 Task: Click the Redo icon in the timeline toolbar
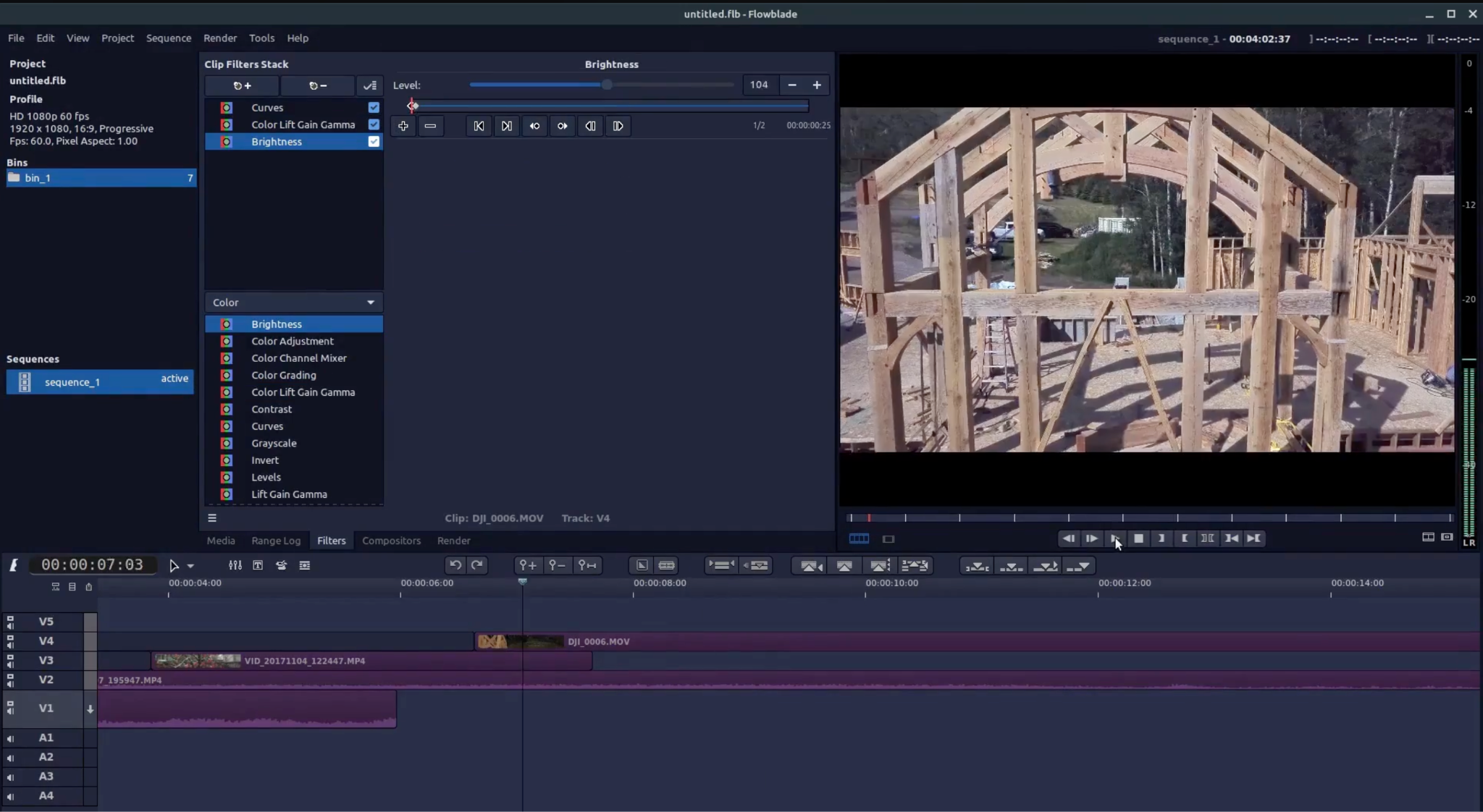478,565
